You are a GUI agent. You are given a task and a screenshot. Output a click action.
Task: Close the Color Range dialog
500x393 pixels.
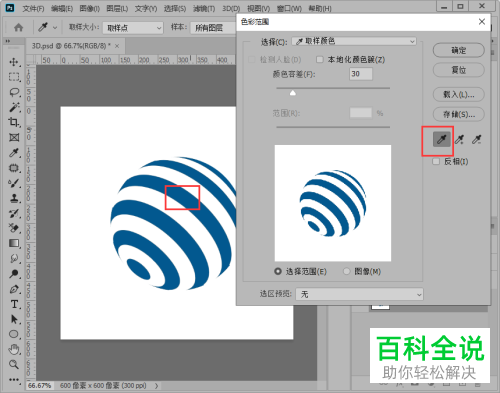pyautogui.click(x=482, y=22)
